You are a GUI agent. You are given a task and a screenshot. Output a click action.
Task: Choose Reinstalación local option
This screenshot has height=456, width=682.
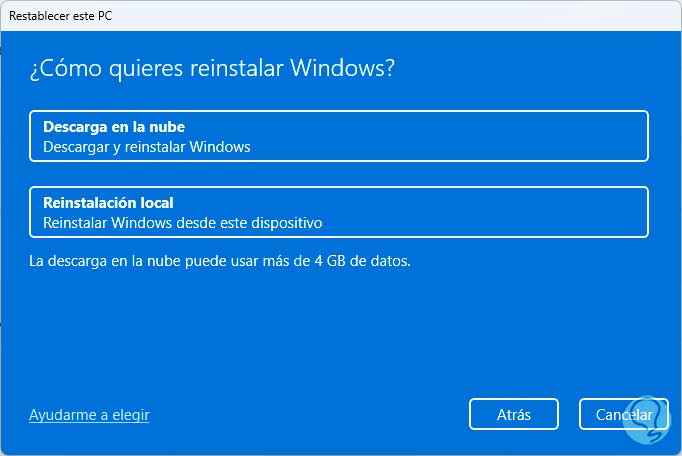tap(339, 212)
